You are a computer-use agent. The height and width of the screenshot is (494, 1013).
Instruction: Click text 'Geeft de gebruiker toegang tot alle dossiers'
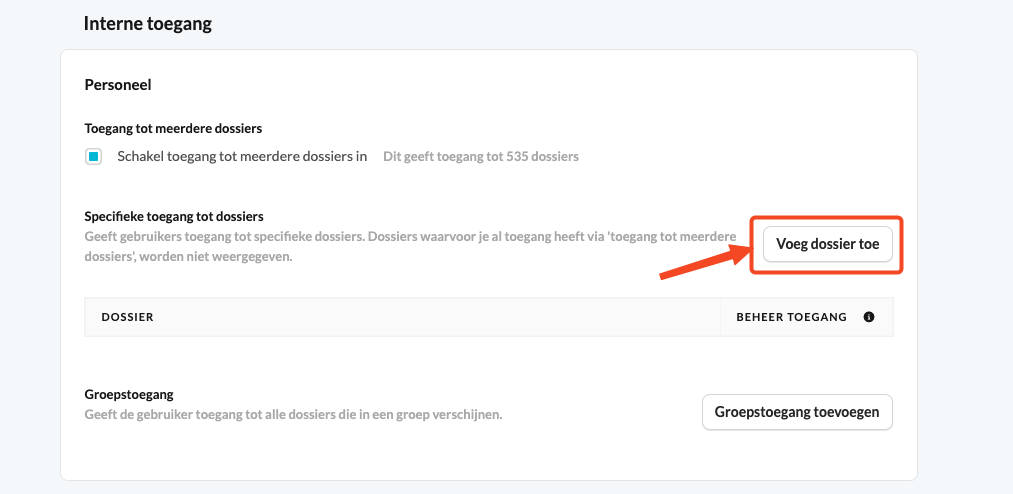pos(293,415)
